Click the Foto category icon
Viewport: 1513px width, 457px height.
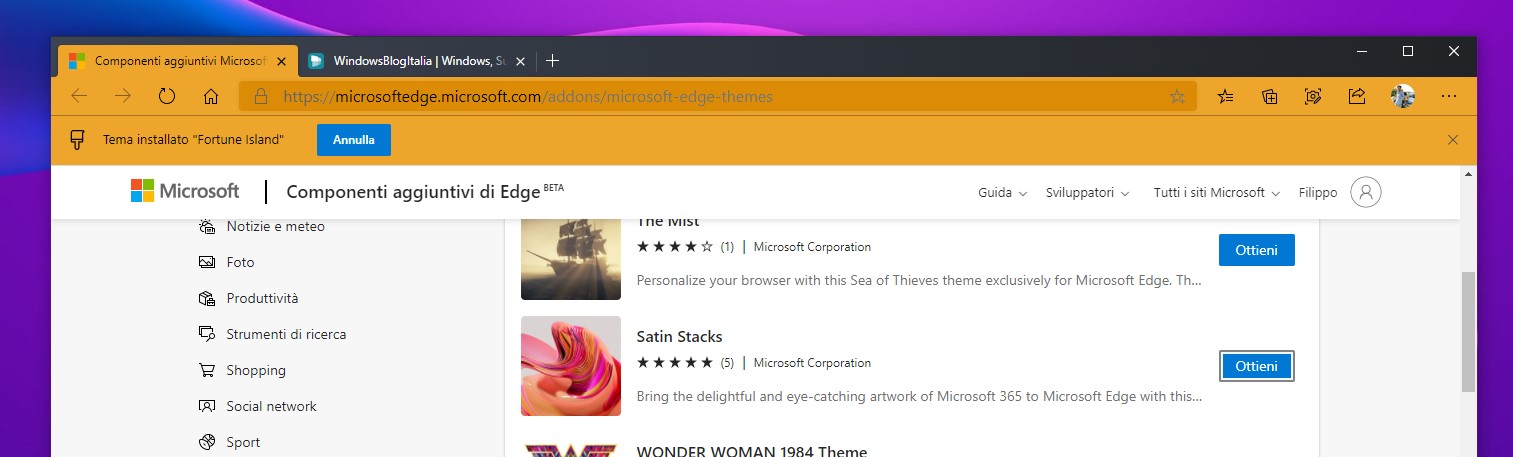coord(207,262)
